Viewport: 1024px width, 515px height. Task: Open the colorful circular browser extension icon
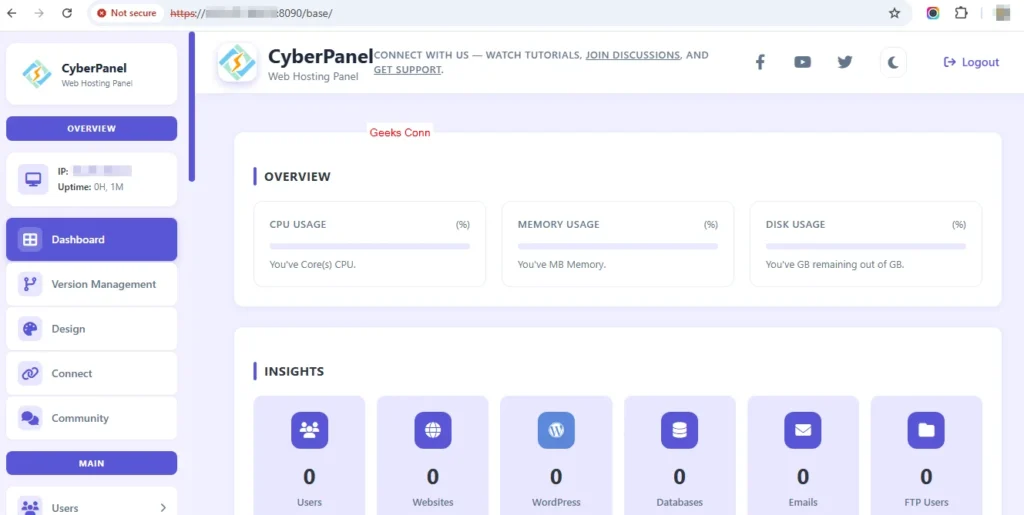[x=933, y=13]
